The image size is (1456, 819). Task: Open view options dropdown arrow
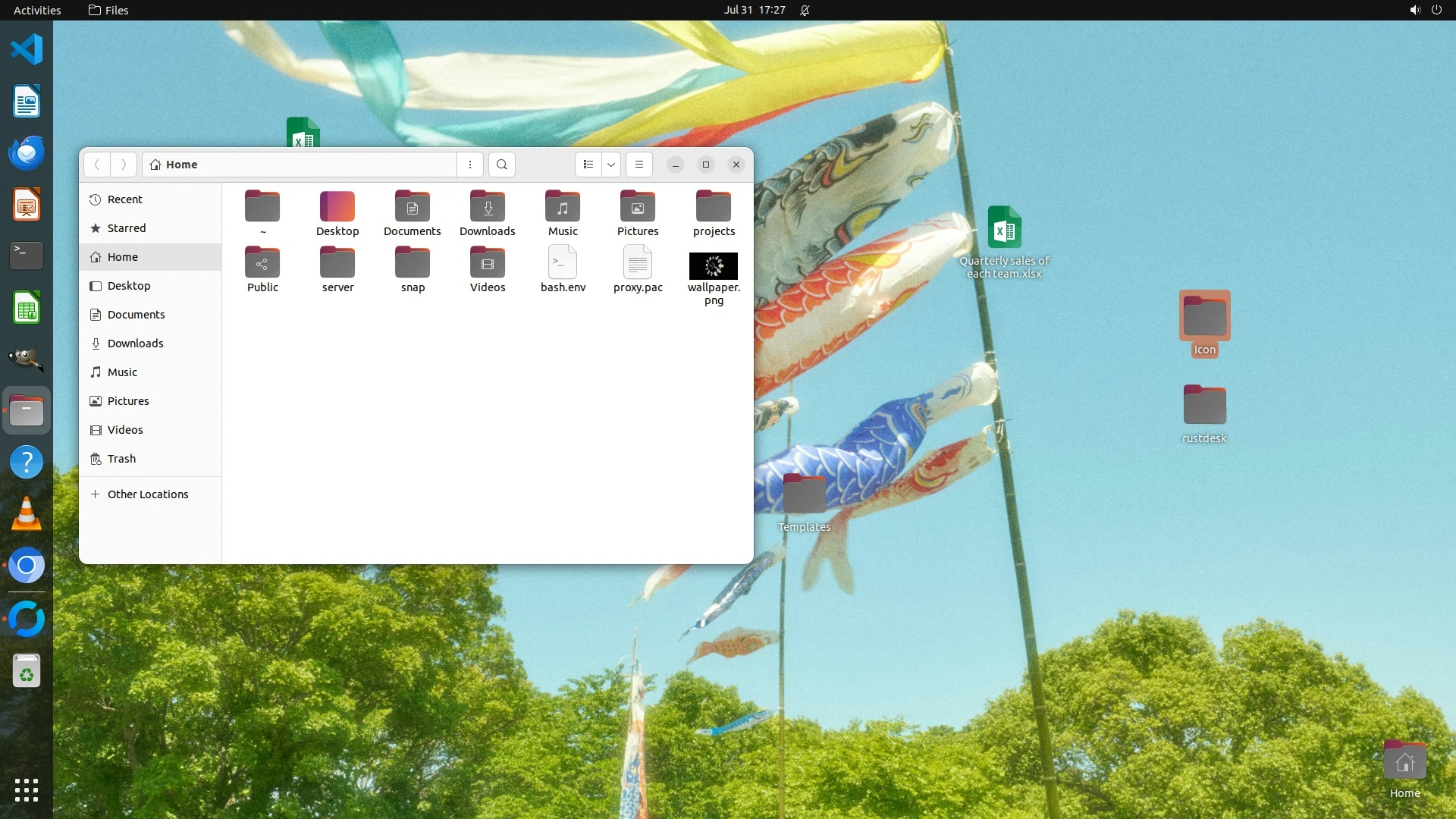[611, 165]
